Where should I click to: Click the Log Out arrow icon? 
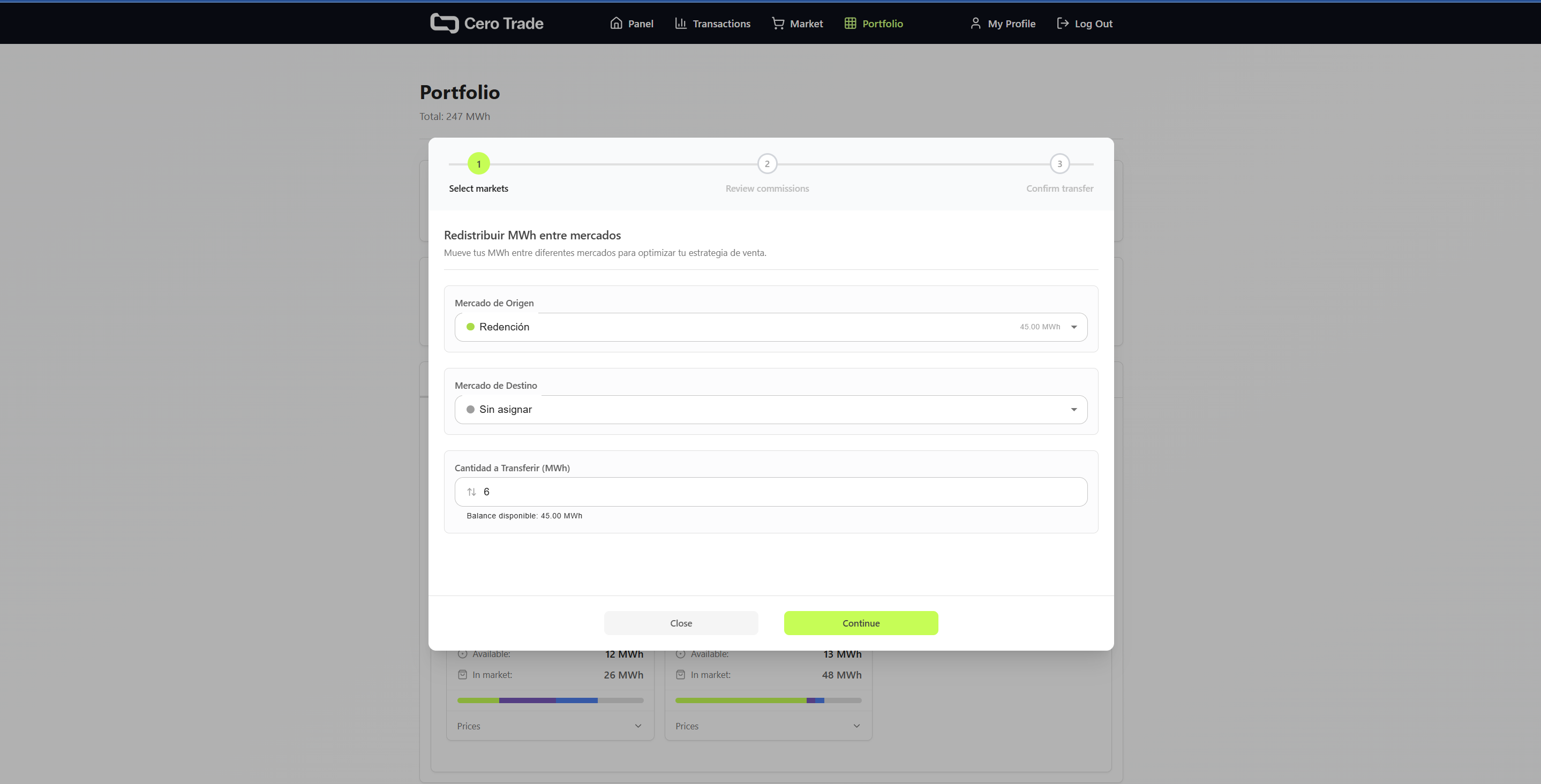[x=1063, y=24]
